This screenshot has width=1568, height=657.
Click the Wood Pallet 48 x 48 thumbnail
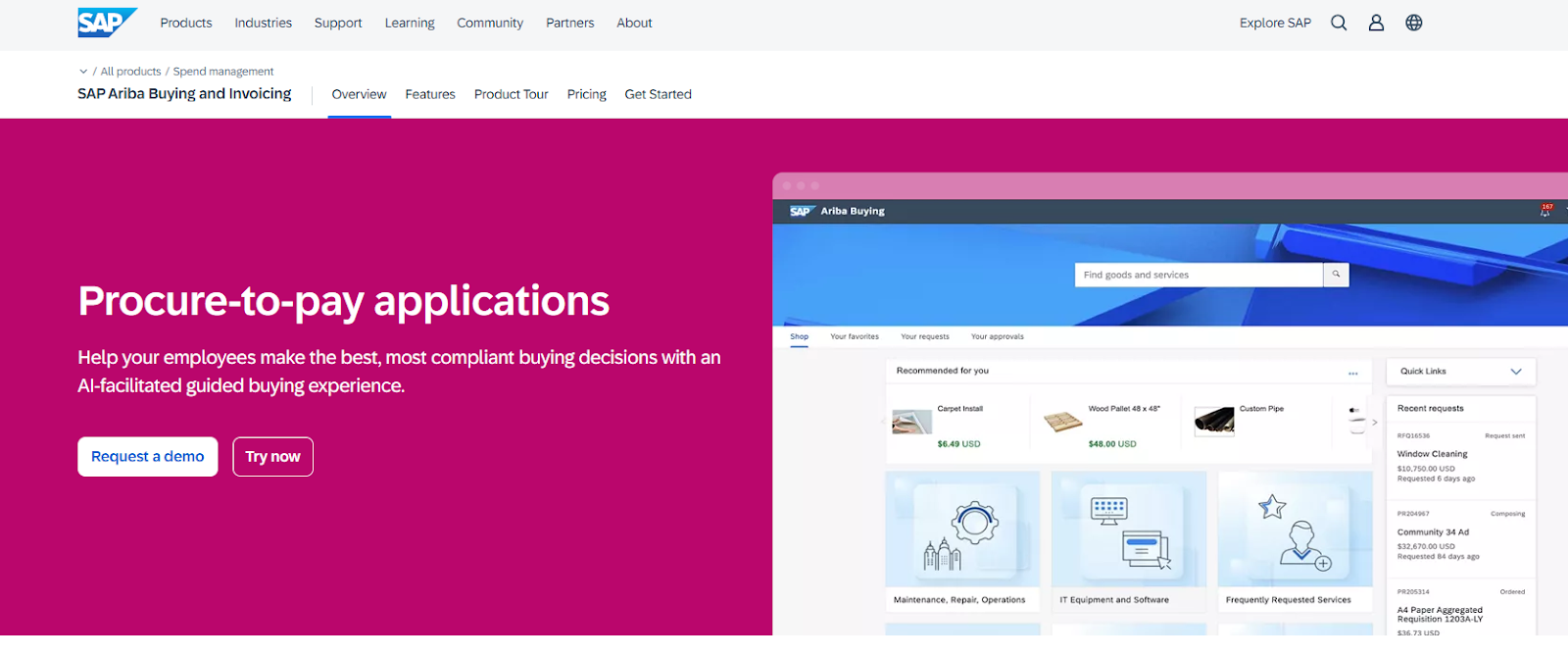(1063, 423)
